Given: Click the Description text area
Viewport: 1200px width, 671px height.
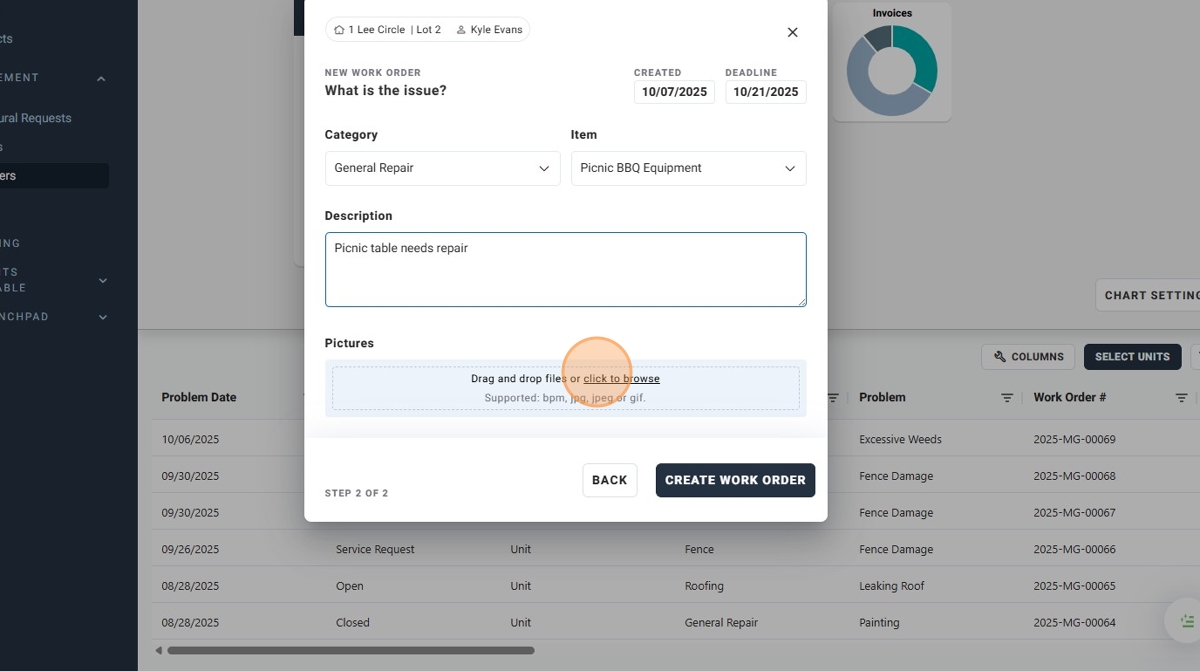Looking at the screenshot, I should (565, 269).
